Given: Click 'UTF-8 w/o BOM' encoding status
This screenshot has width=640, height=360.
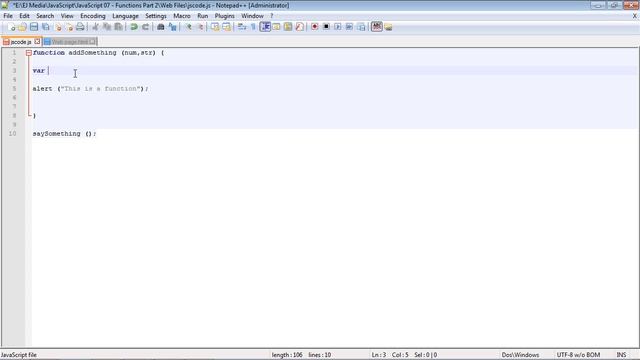Looking at the screenshot, I should (x=578, y=355).
